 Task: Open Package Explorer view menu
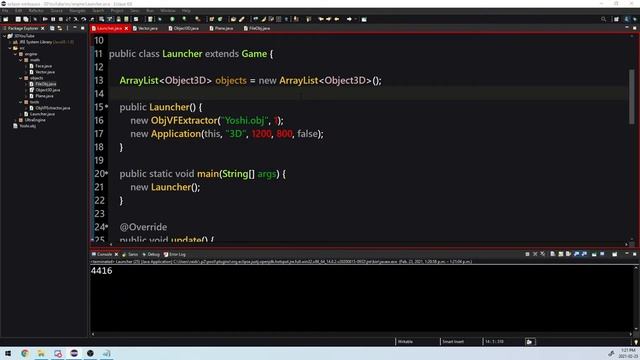[x=67, y=28]
